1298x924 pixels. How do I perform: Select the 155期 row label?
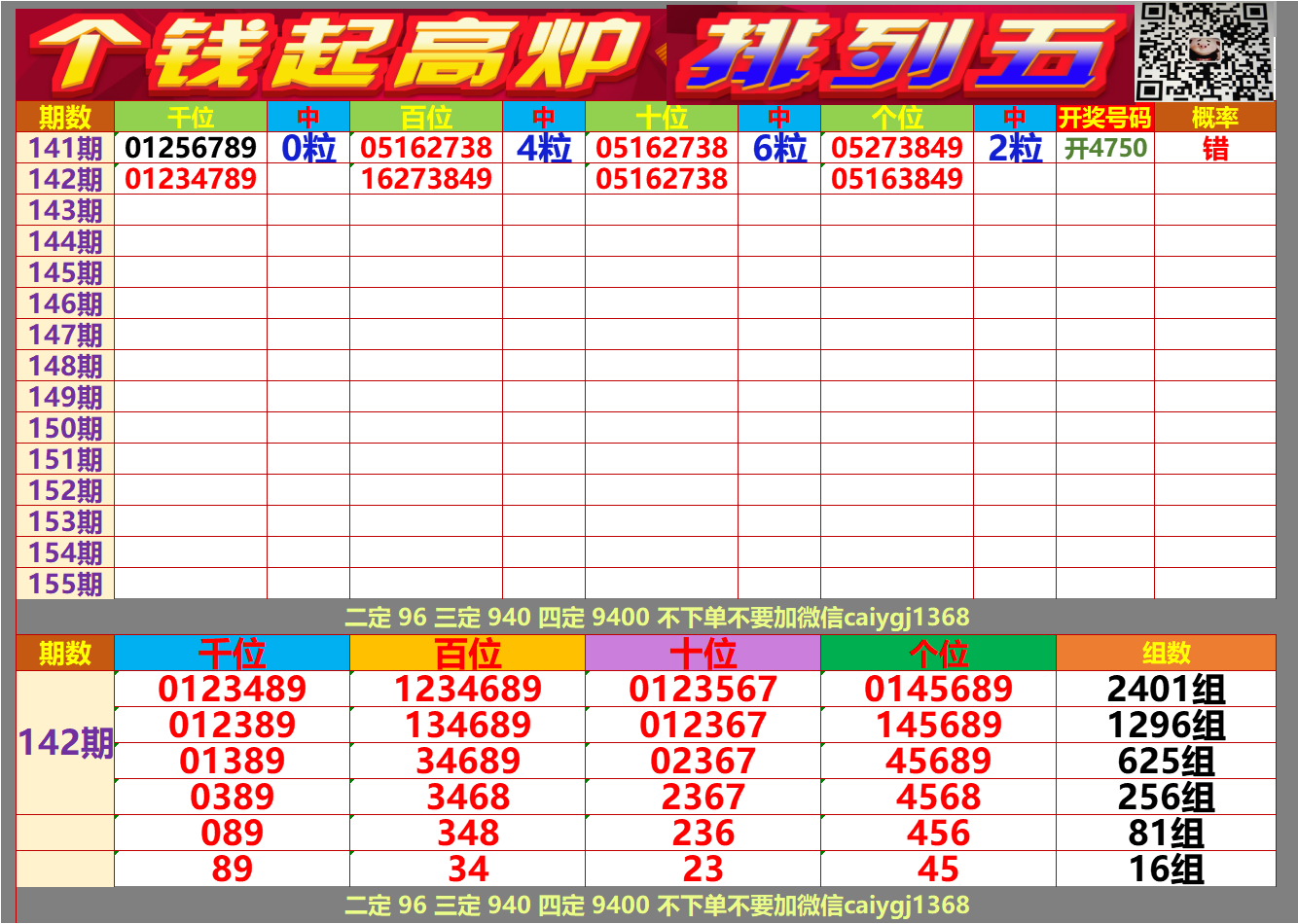[65, 584]
